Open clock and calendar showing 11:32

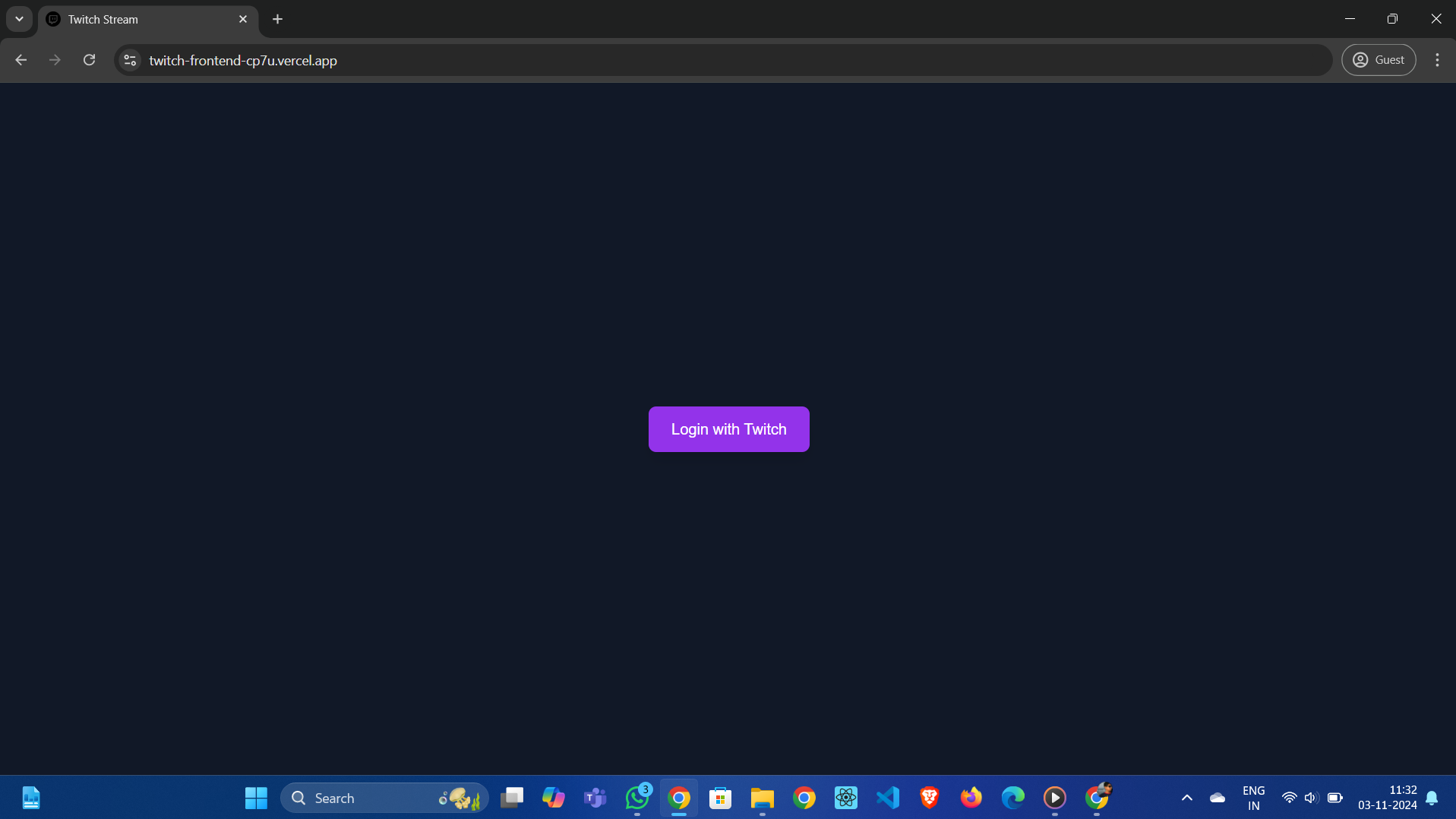[x=1388, y=798]
